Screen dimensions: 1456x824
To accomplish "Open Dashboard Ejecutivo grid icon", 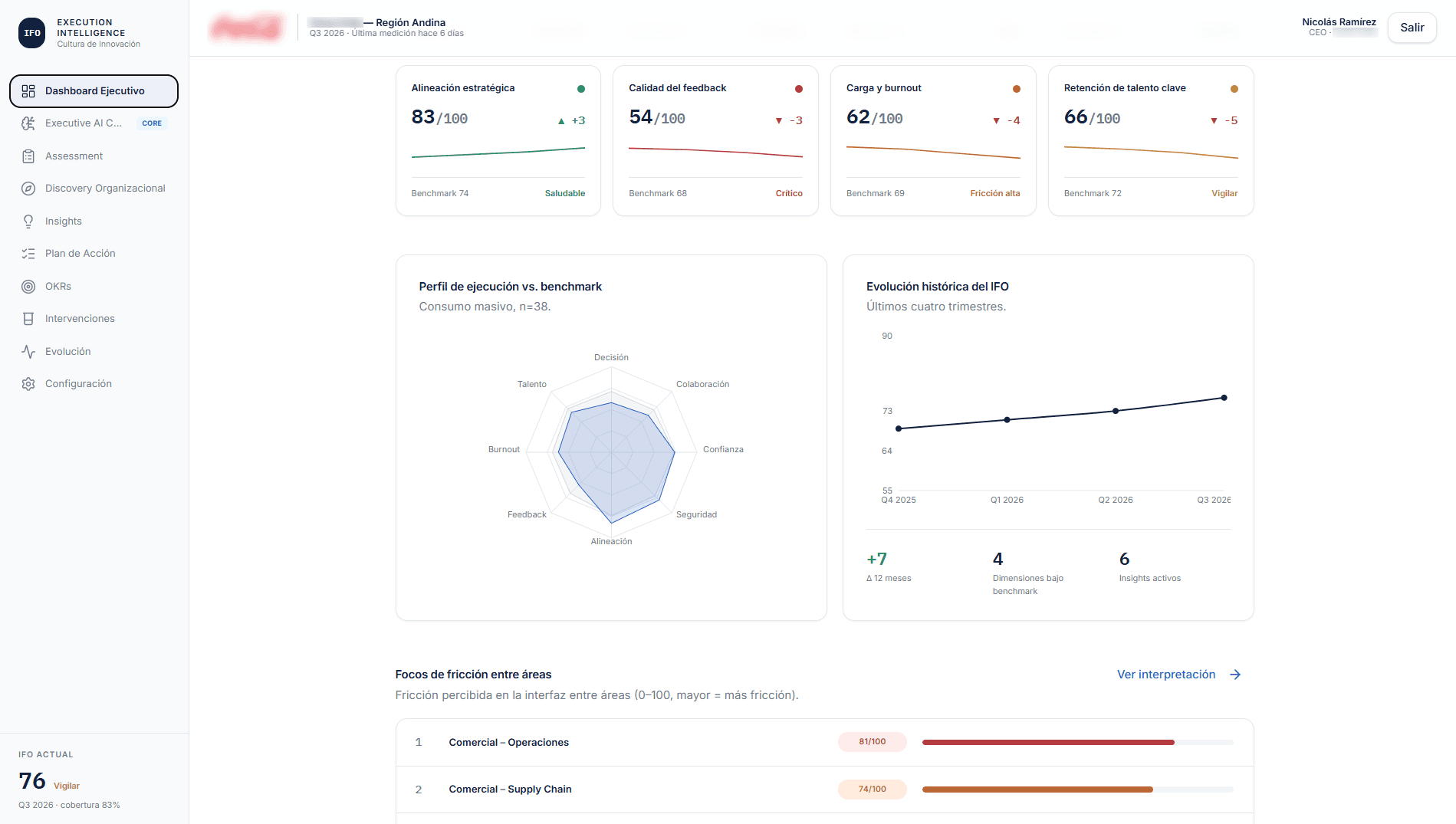I will 28,91.
